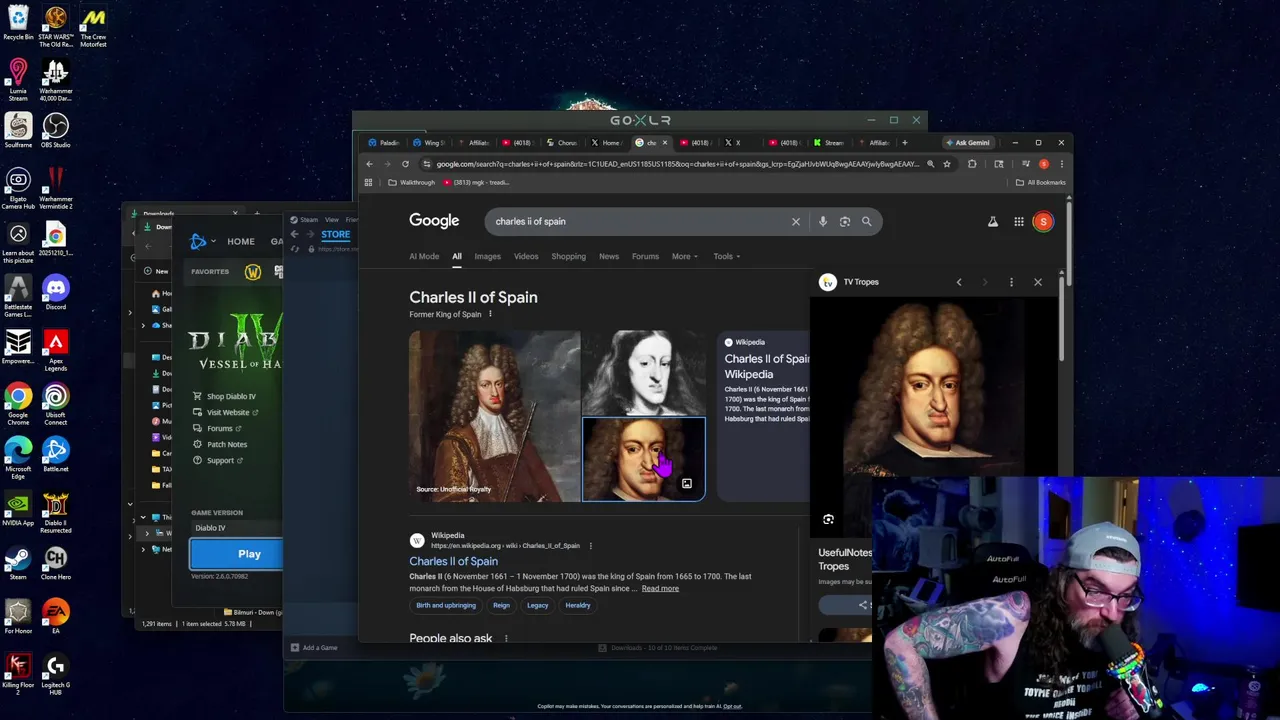1280x720 pixels.
Task: Switch to the Stream browser tab
Action: [829, 143]
